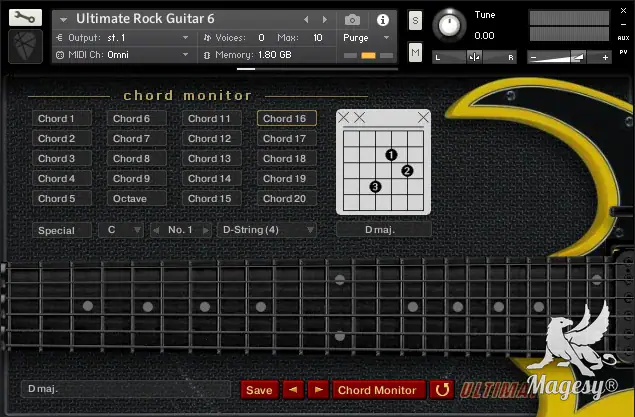Click the PV button on the right edge
This screenshot has width=635, height=417.
[623, 52]
